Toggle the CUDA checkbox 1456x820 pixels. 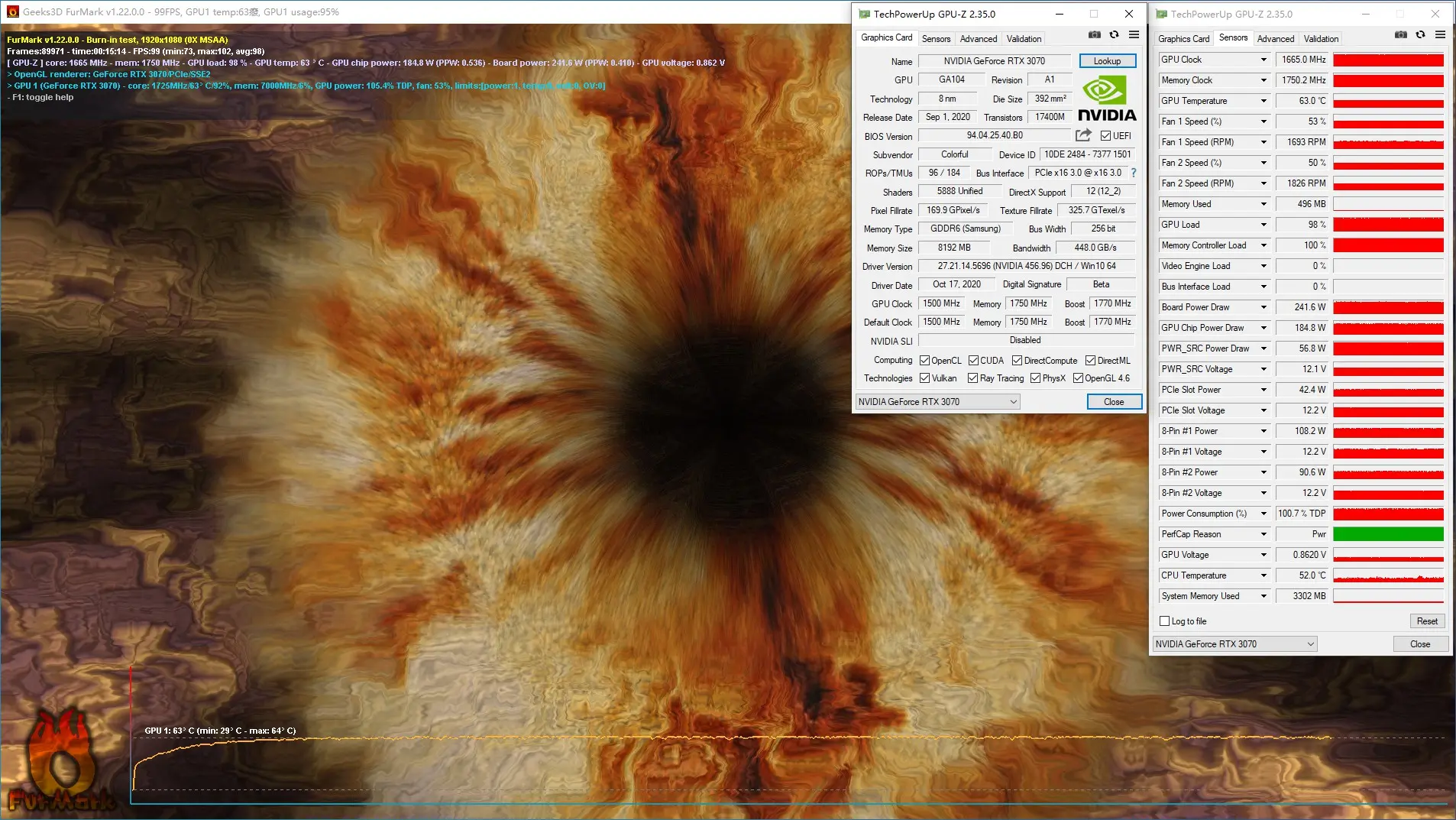[973, 361]
